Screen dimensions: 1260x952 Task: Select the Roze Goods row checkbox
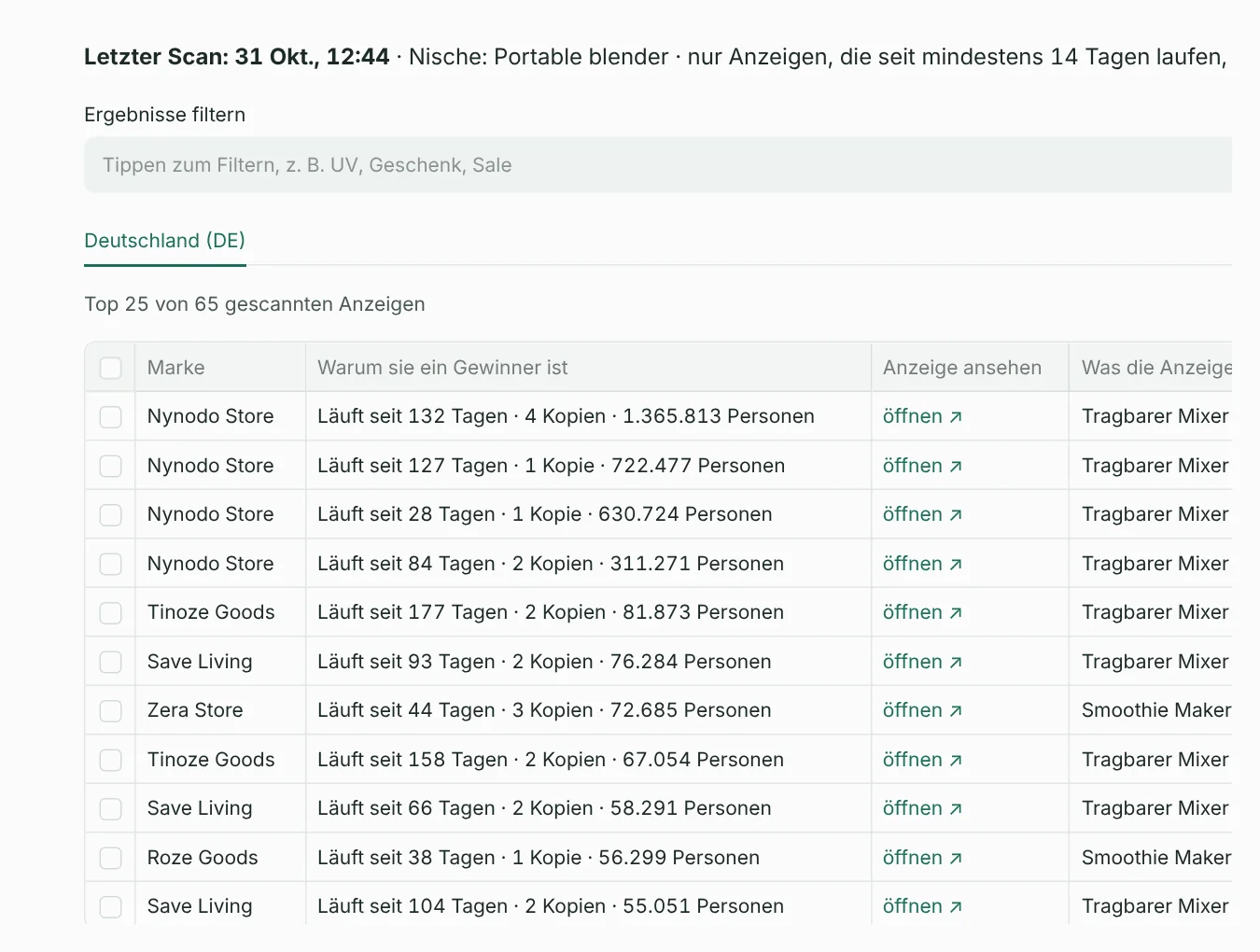(111, 858)
